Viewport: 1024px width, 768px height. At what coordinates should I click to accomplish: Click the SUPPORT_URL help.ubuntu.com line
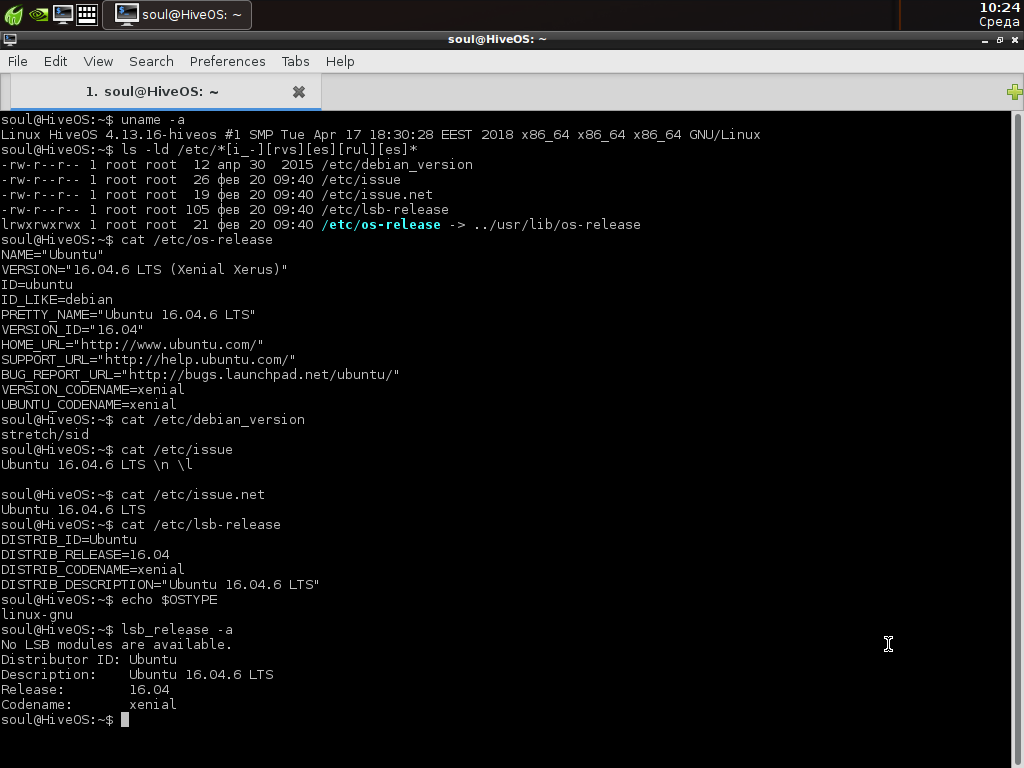pos(148,360)
